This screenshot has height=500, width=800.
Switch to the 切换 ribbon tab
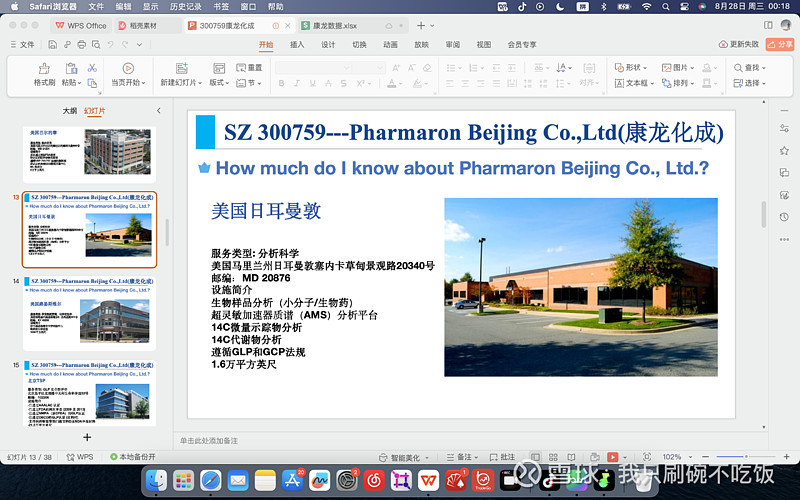tap(359, 45)
